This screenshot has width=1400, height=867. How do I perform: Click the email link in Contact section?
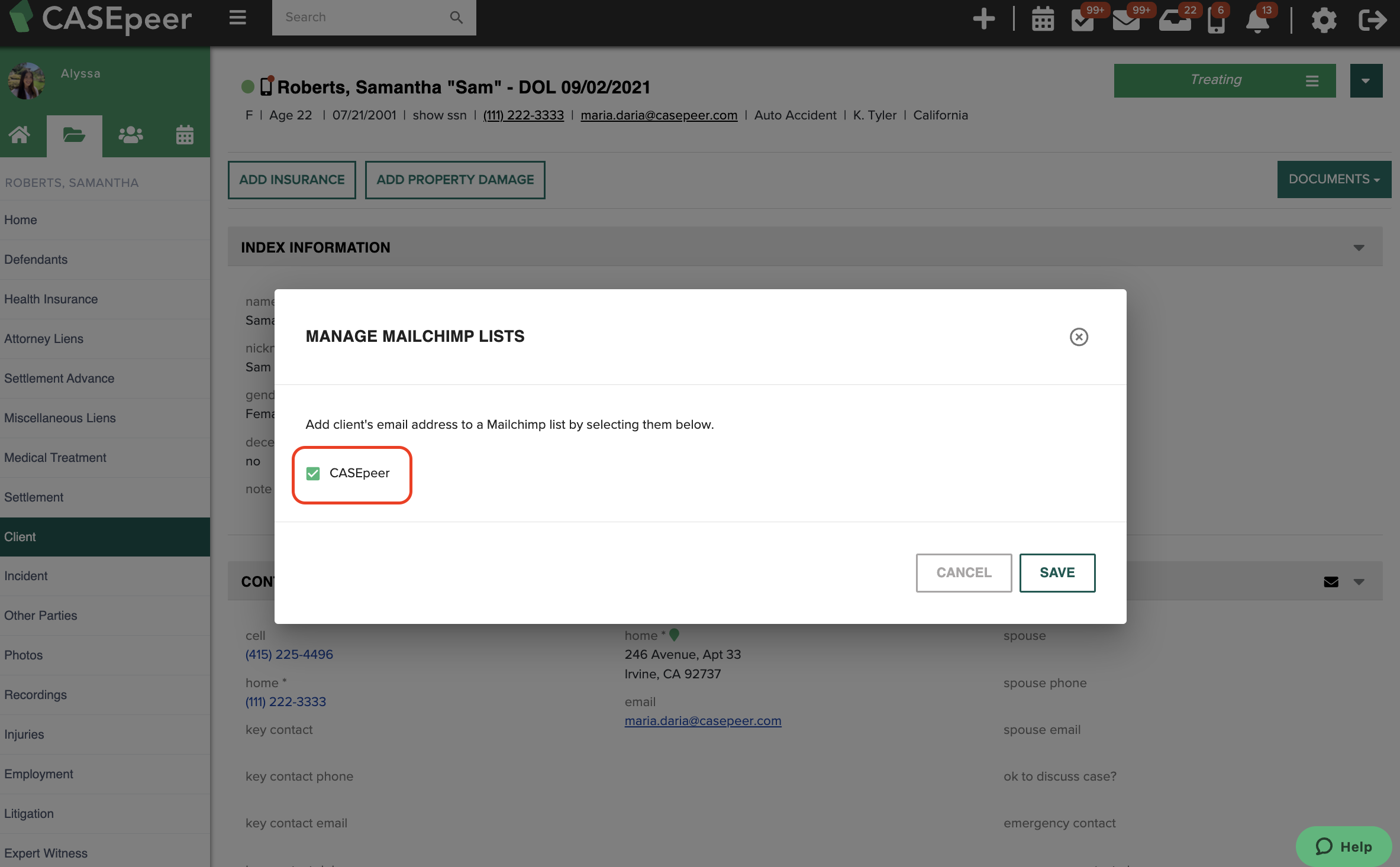pyautogui.click(x=702, y=721)
